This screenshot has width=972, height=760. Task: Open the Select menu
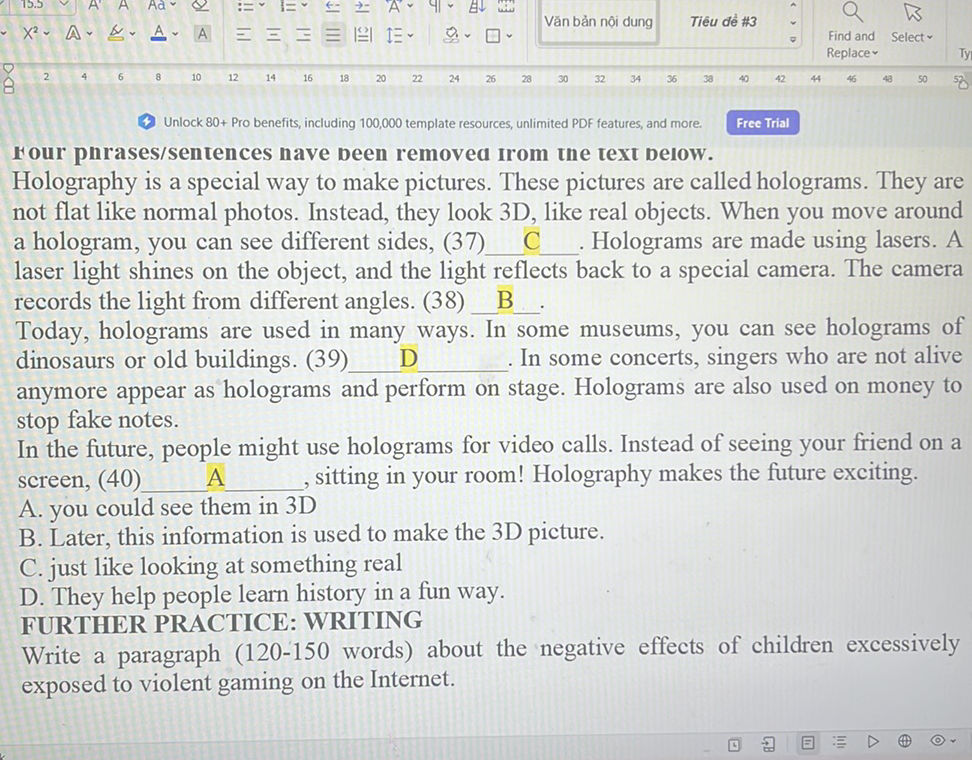tap(911, 36)
